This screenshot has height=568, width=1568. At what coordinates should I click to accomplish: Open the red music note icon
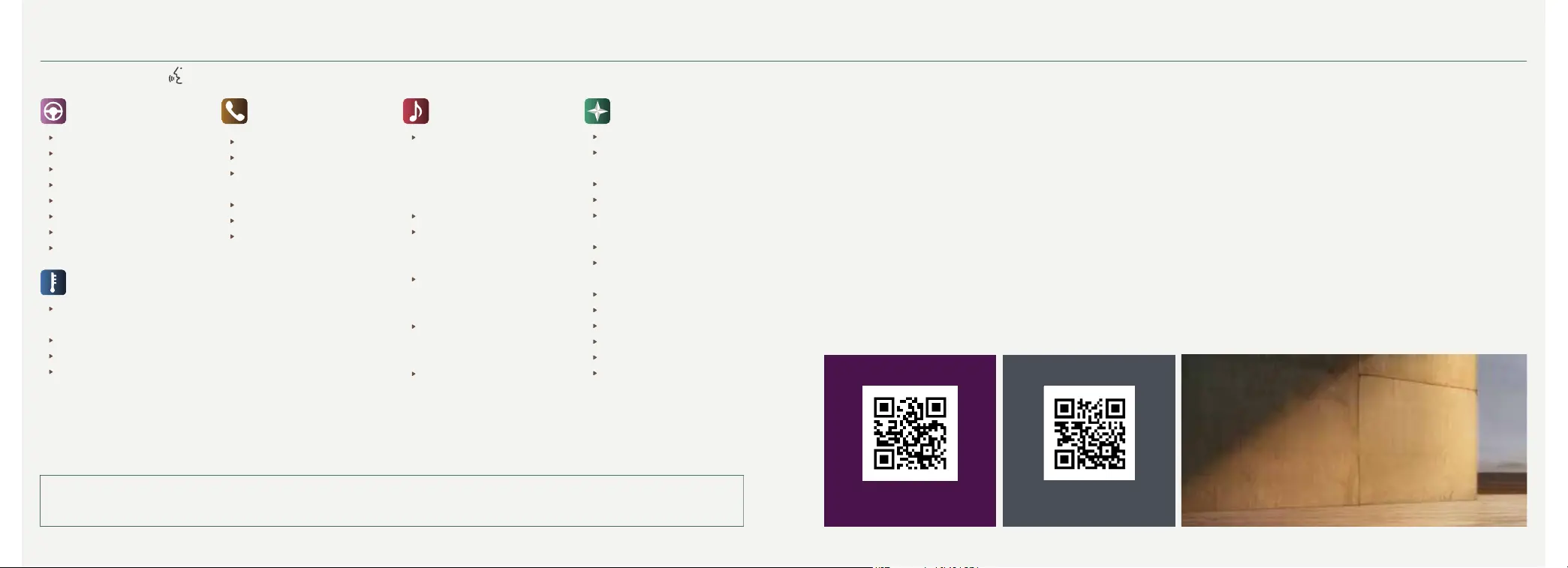[416, 111]
